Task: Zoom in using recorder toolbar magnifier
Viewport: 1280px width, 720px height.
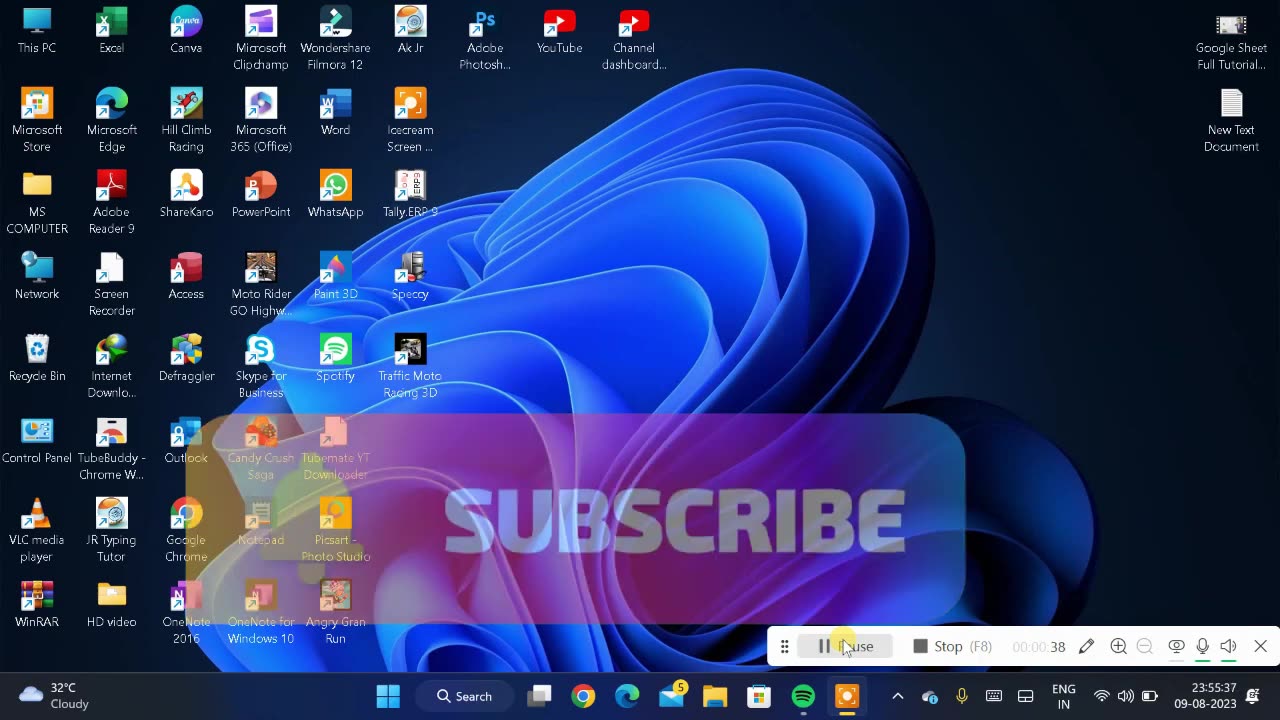Action: 1118,646
